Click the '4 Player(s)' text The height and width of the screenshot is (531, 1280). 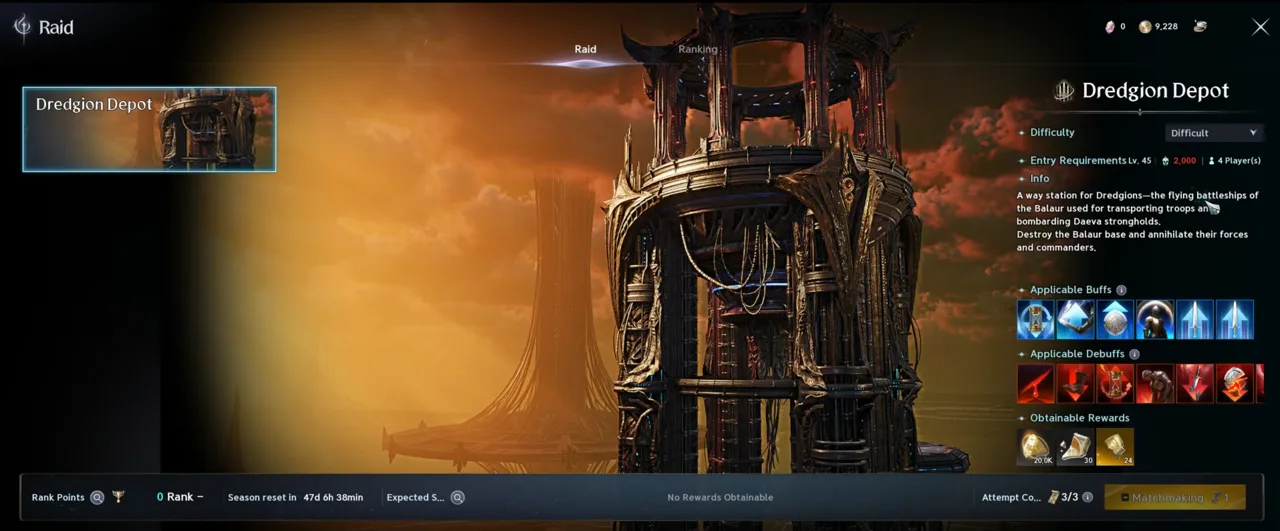[1240, 161]
